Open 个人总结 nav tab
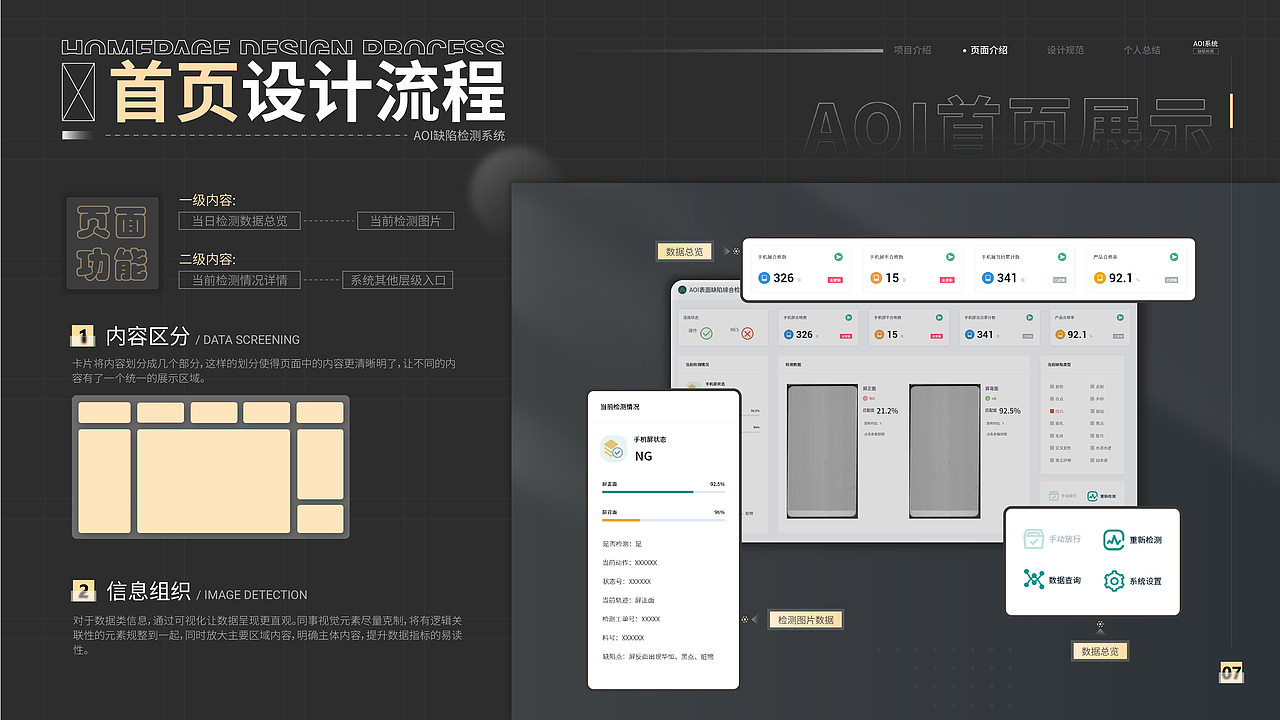Viewport: 1280px width, 720px height. click(1142, 50)
